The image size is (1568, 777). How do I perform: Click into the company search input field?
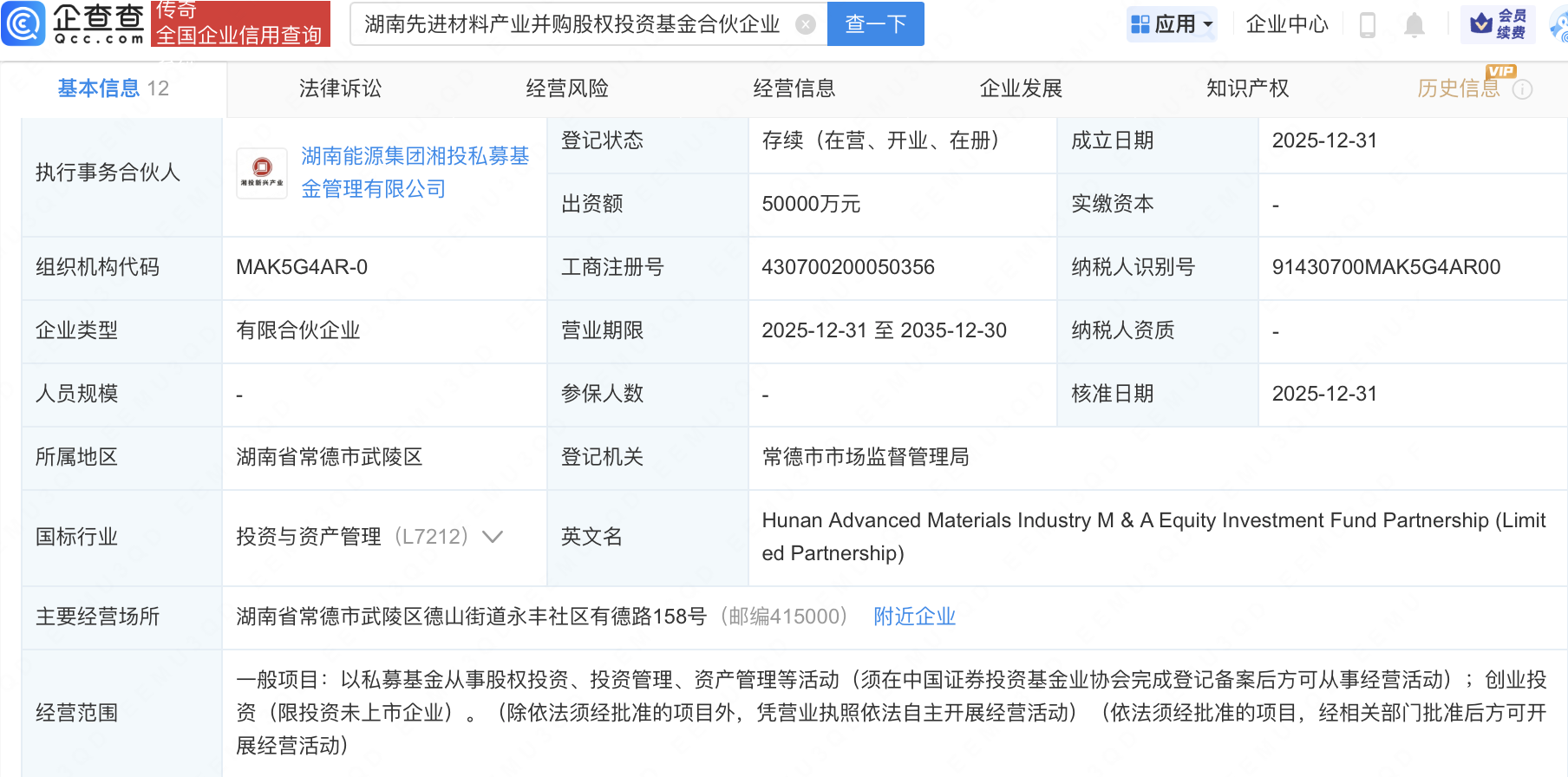coord(572,24)
